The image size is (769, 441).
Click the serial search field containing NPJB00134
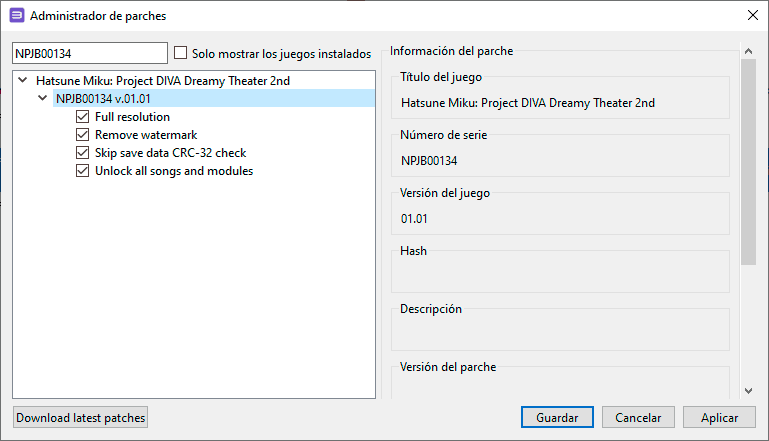click(x=90, y=53)
